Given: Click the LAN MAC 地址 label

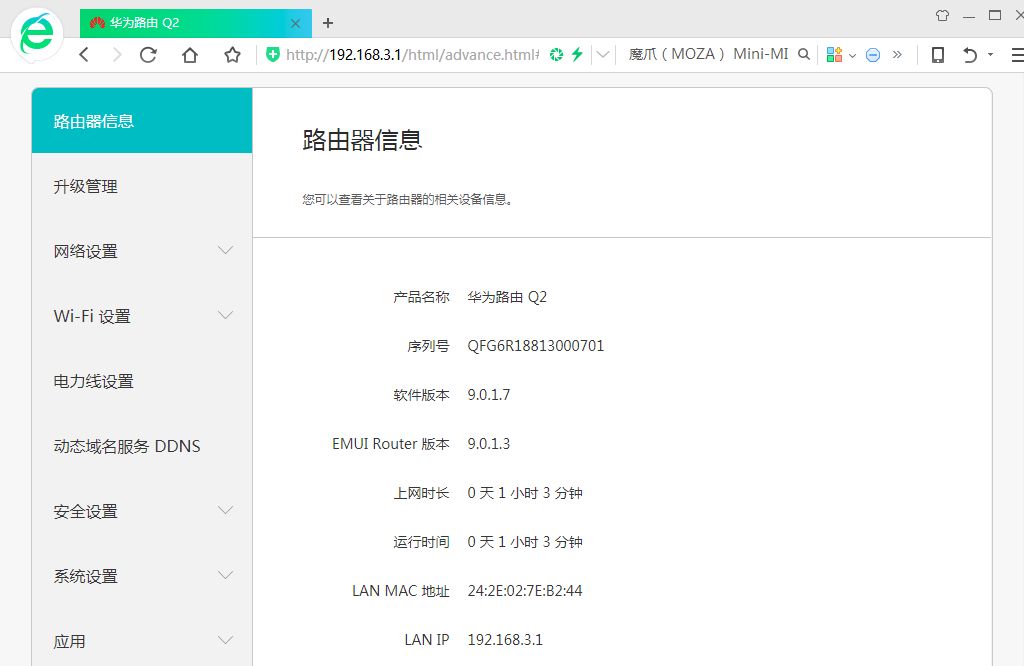Looking at the screenshot, I should pyautogui.click(x=401, y=591).
